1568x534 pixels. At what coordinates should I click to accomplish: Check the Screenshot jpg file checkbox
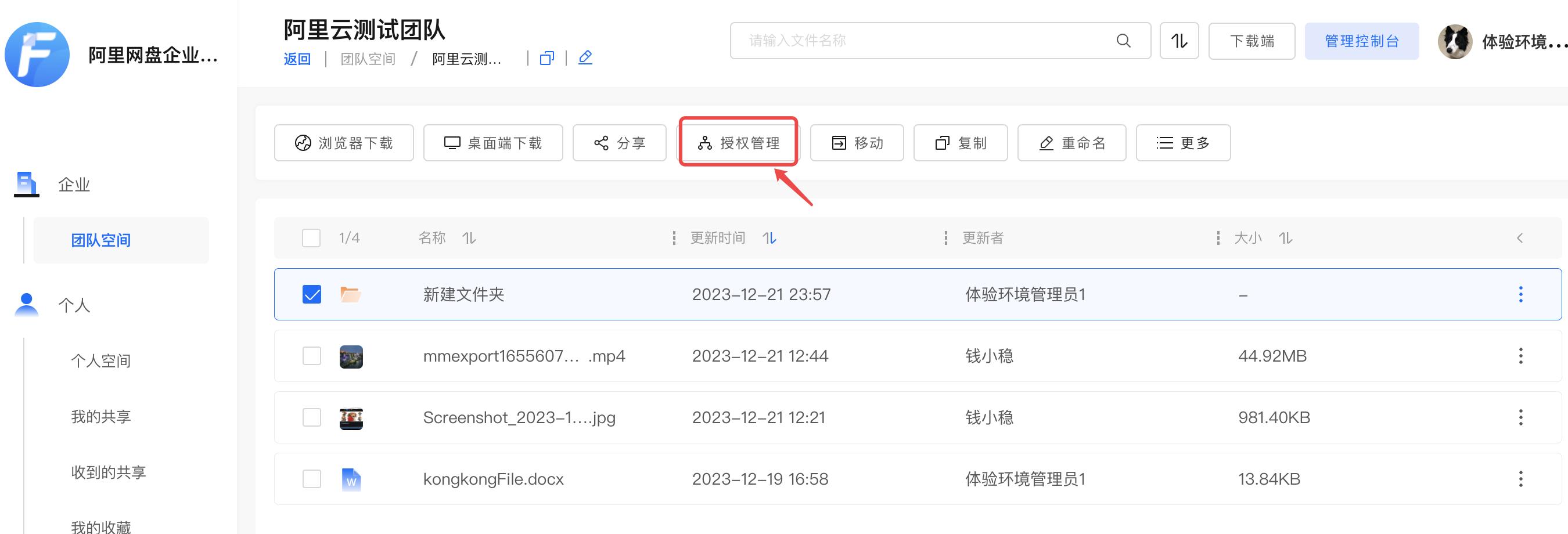312,417
